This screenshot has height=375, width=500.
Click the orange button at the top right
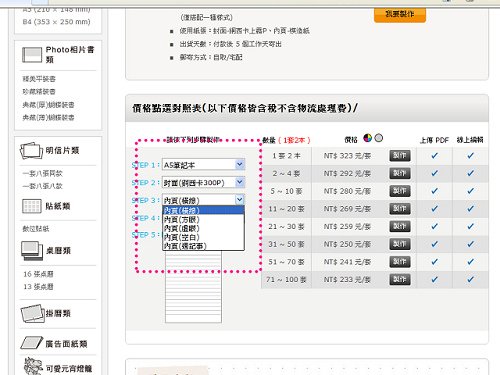tap(400, 14)
